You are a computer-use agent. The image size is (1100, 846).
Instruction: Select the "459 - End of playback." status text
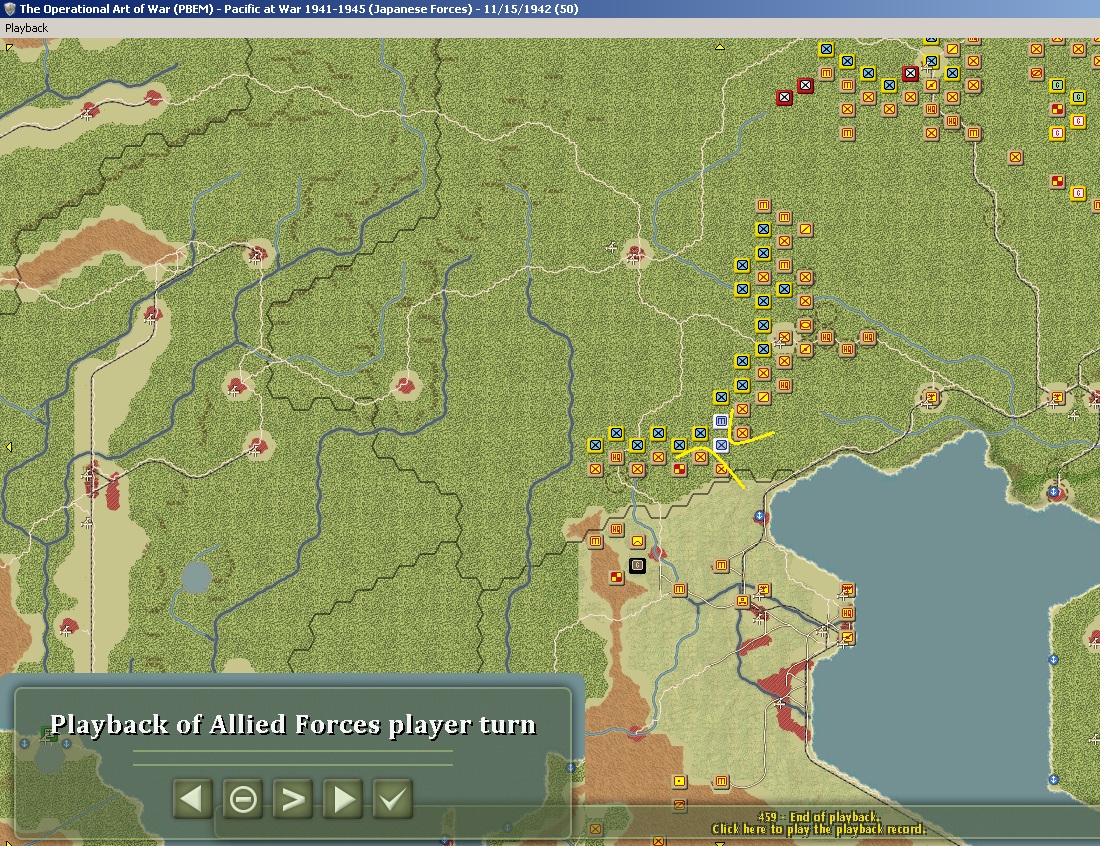coord(818,817)
